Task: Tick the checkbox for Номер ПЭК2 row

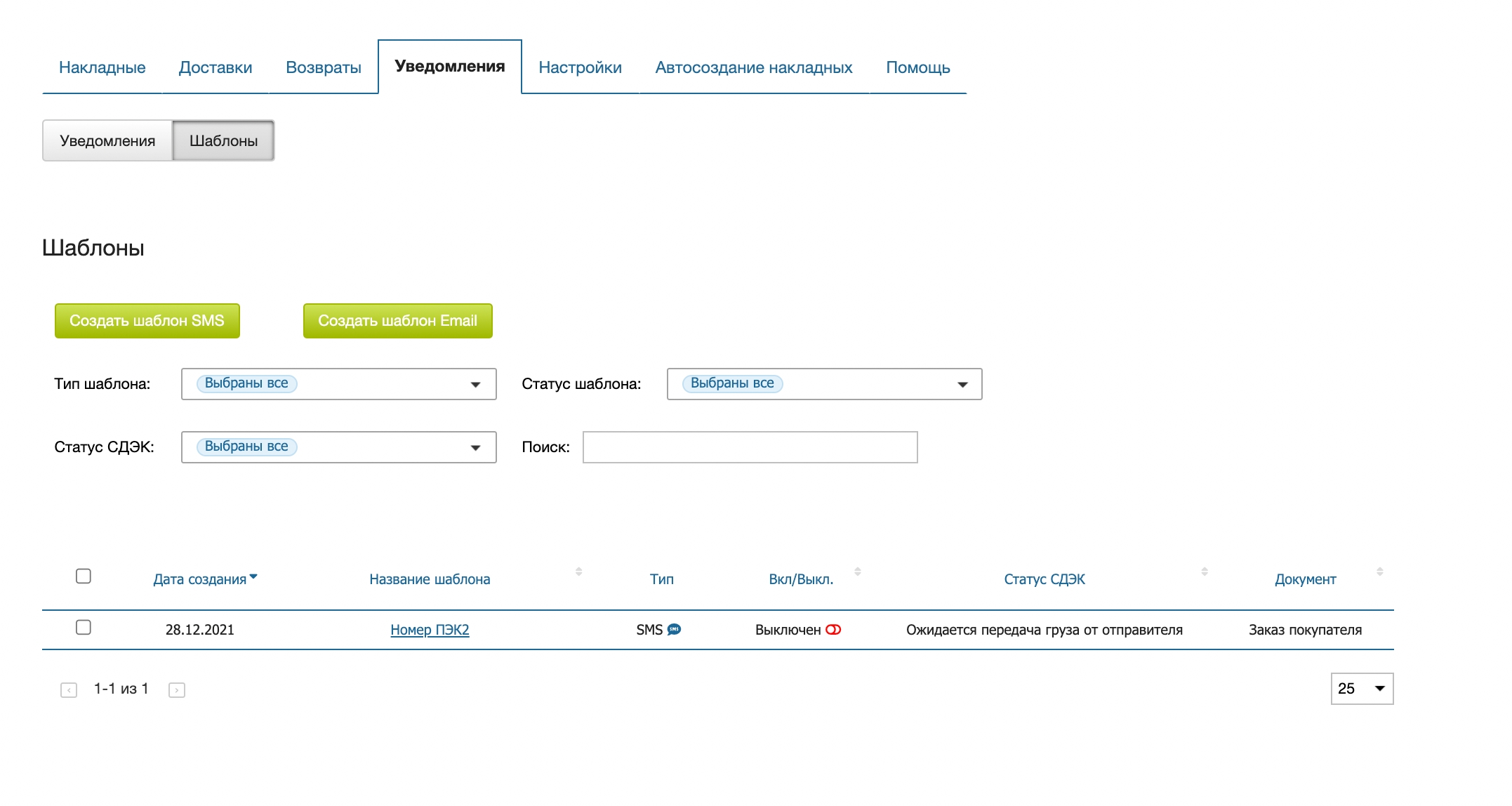Action: coord(84,628)
